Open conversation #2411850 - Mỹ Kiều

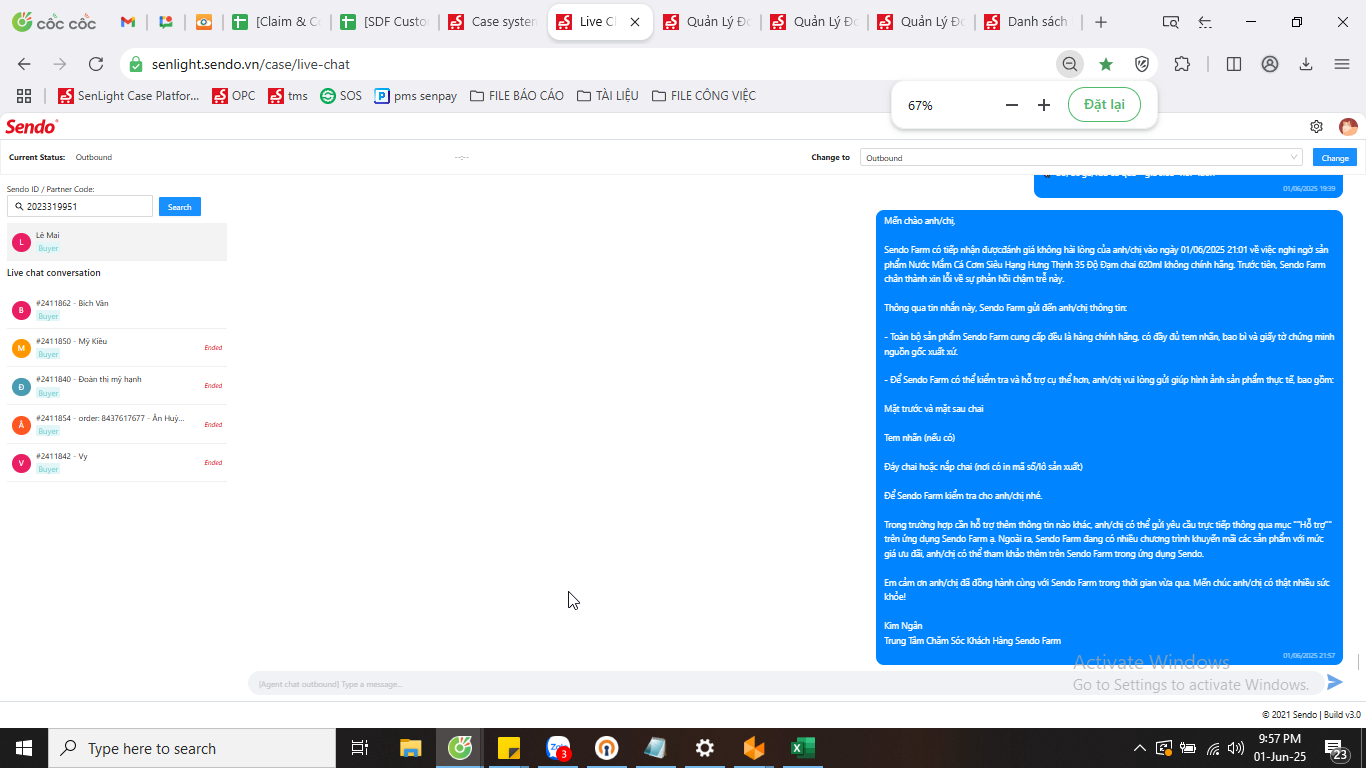pyautogui.click(x=117, y=348)
